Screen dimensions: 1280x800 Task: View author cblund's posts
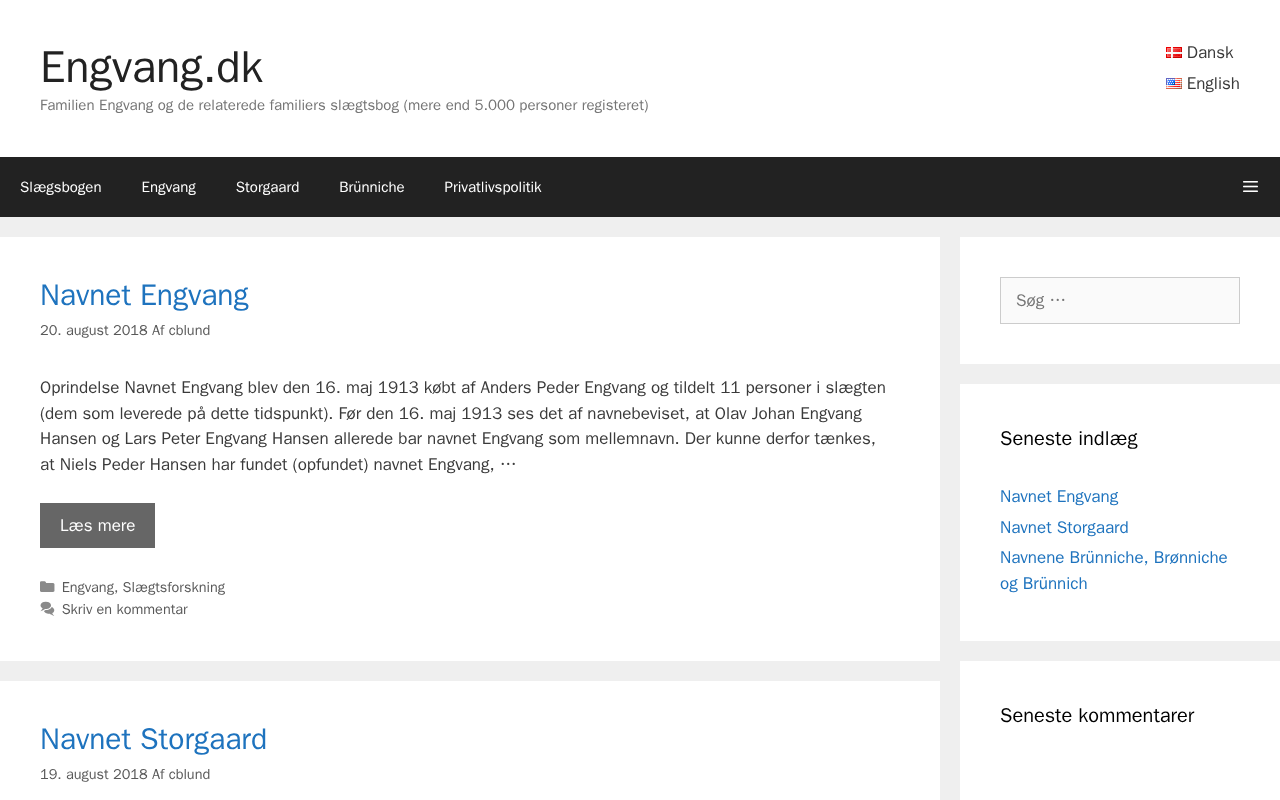pyautogui.click(x=189, y=330)
